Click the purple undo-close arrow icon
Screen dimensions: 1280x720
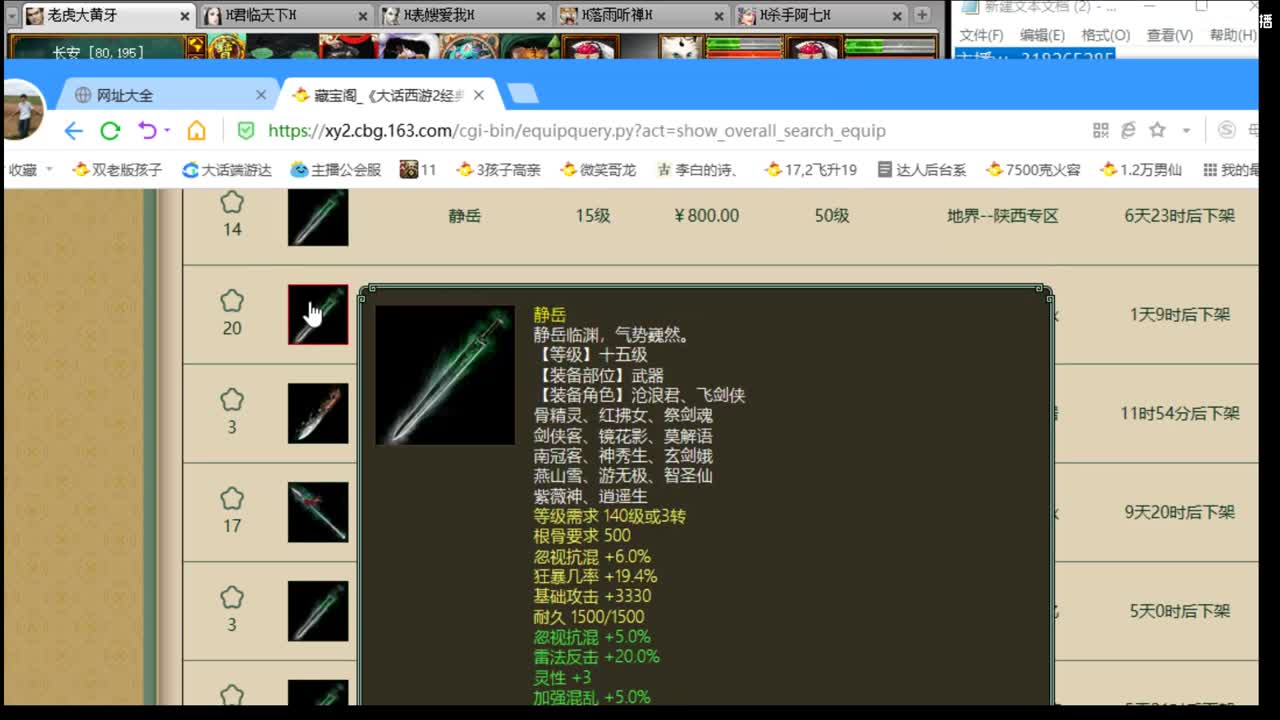[147, 131]
